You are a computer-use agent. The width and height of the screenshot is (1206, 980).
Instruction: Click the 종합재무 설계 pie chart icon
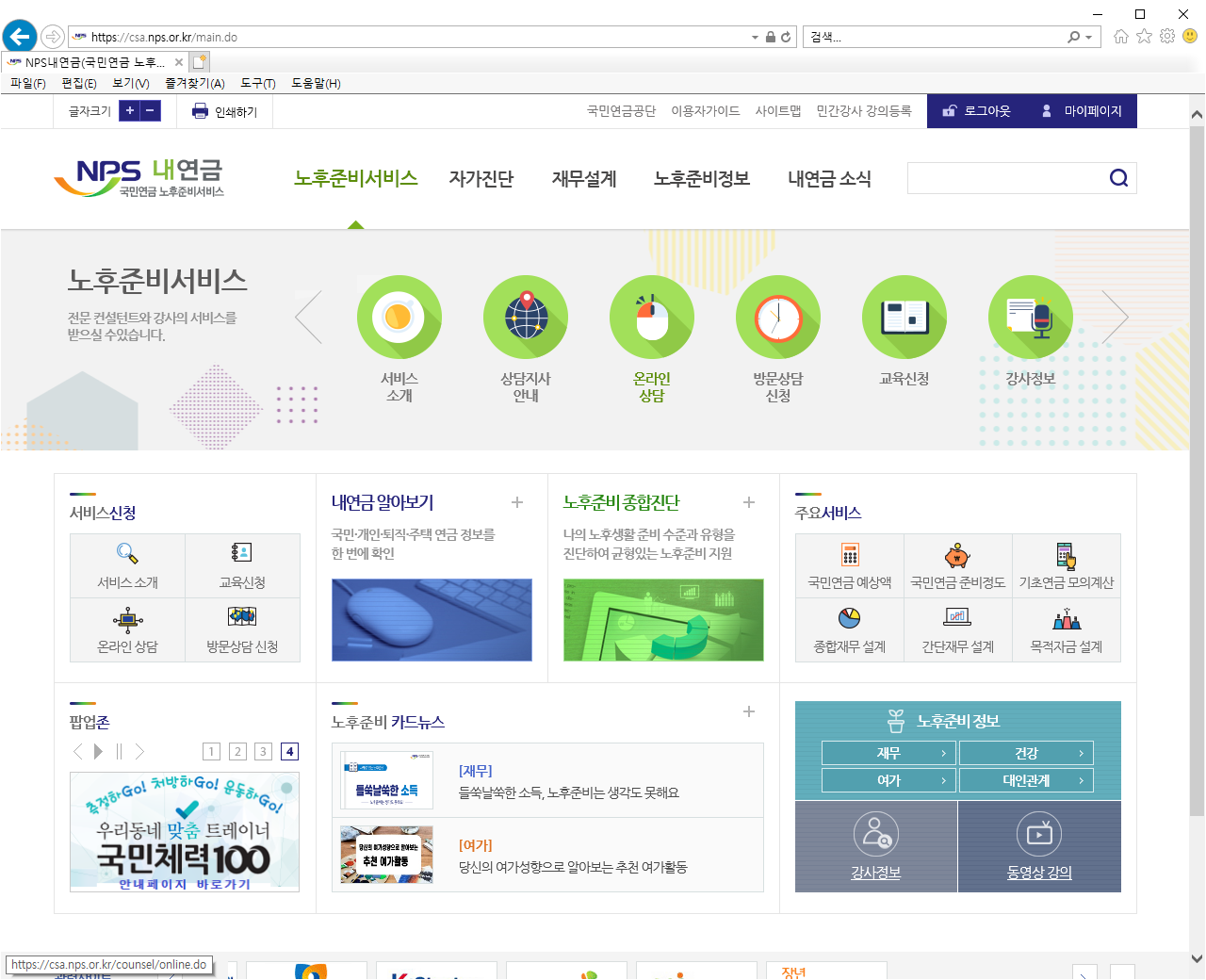click(x=850, y=617)
